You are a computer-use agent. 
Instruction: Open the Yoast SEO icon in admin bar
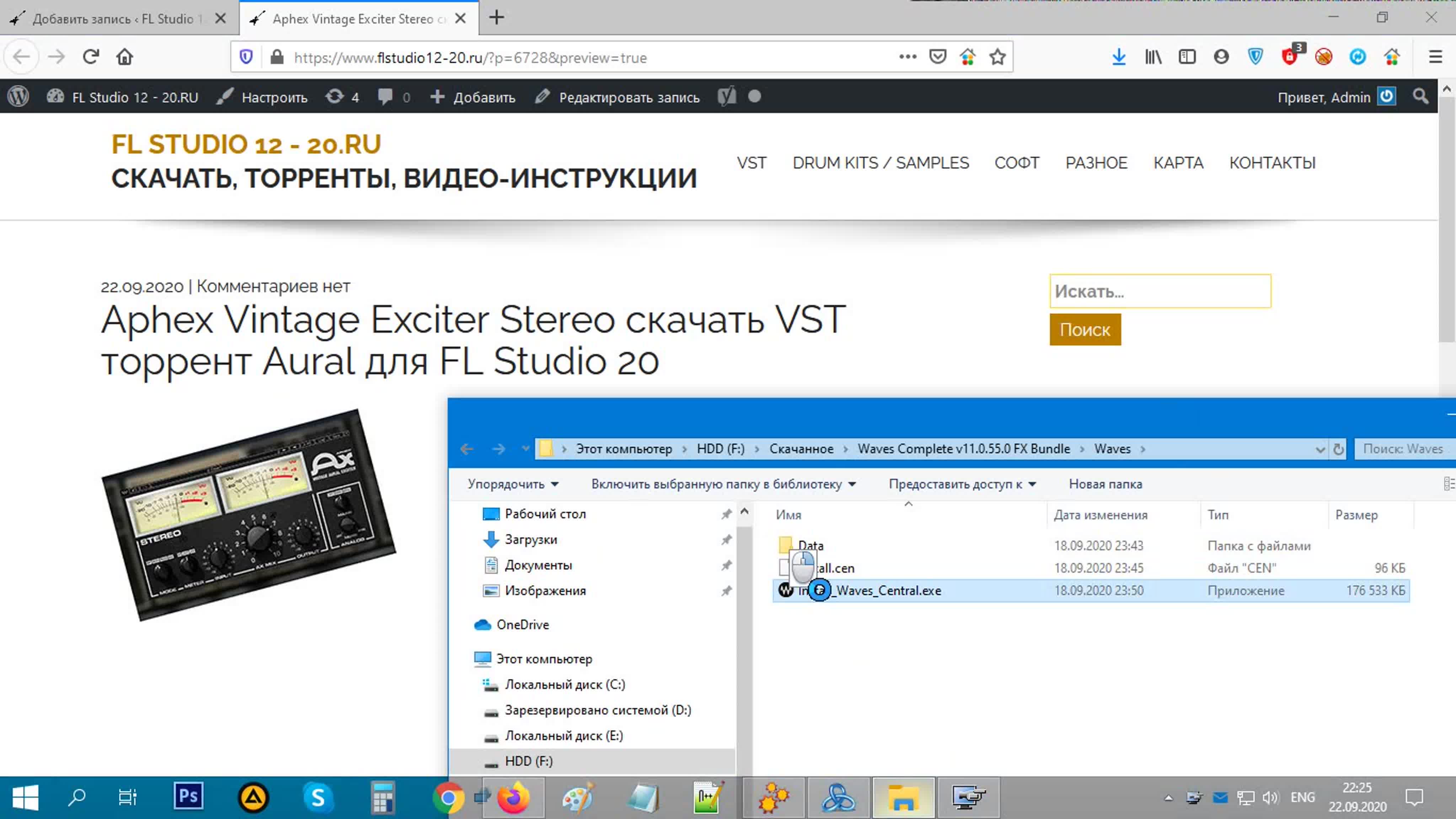coord(727,96)
